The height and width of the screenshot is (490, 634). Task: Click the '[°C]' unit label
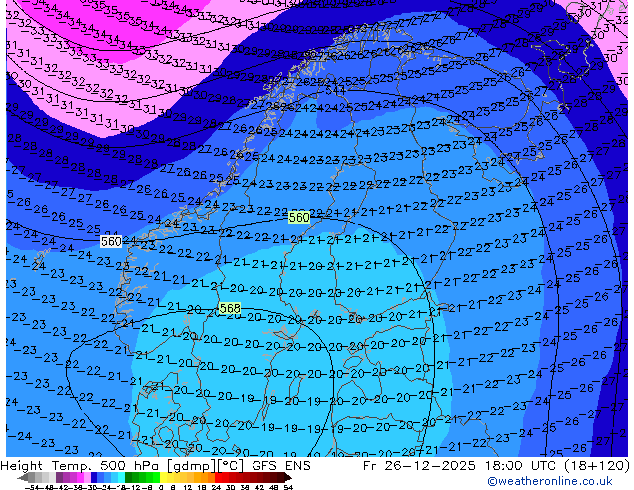point(230,466)
